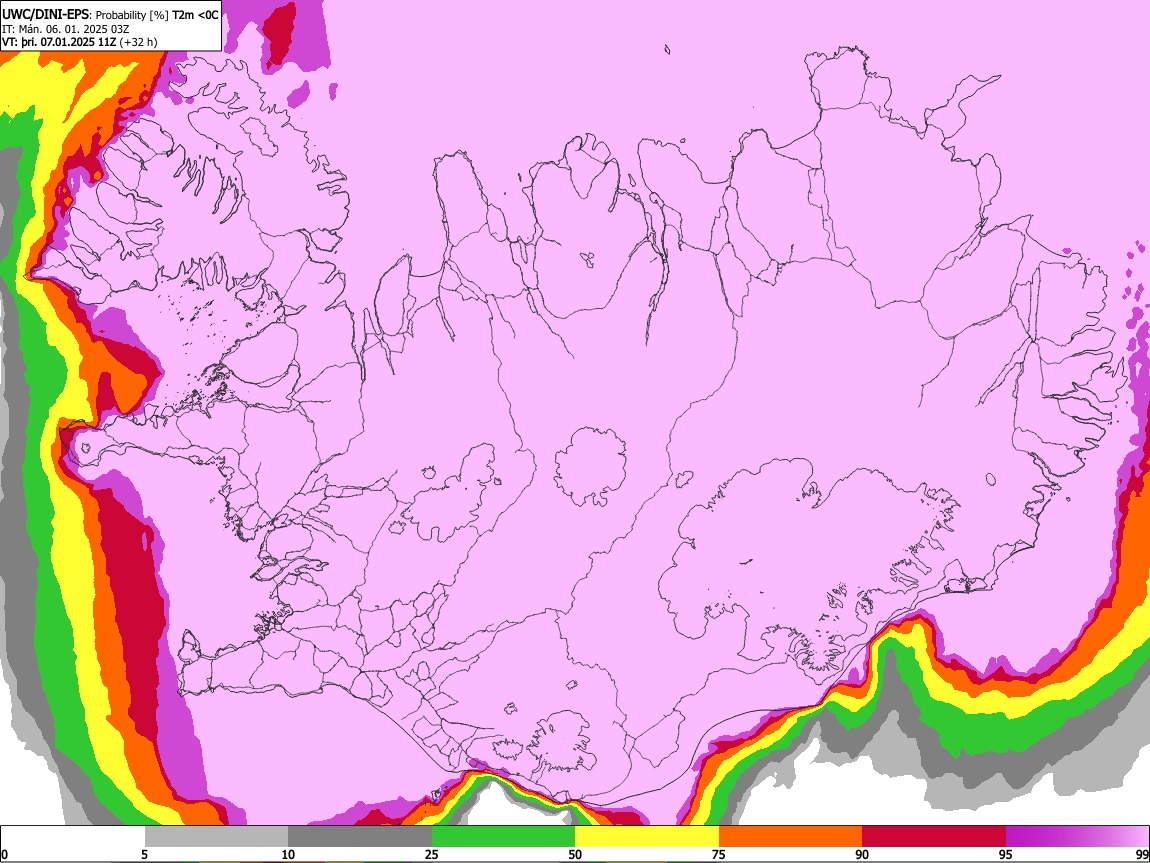Click the legend scale value 90
Image resolution: width=1150 pixels, height=863 pixels.
(x=862, y=854)
